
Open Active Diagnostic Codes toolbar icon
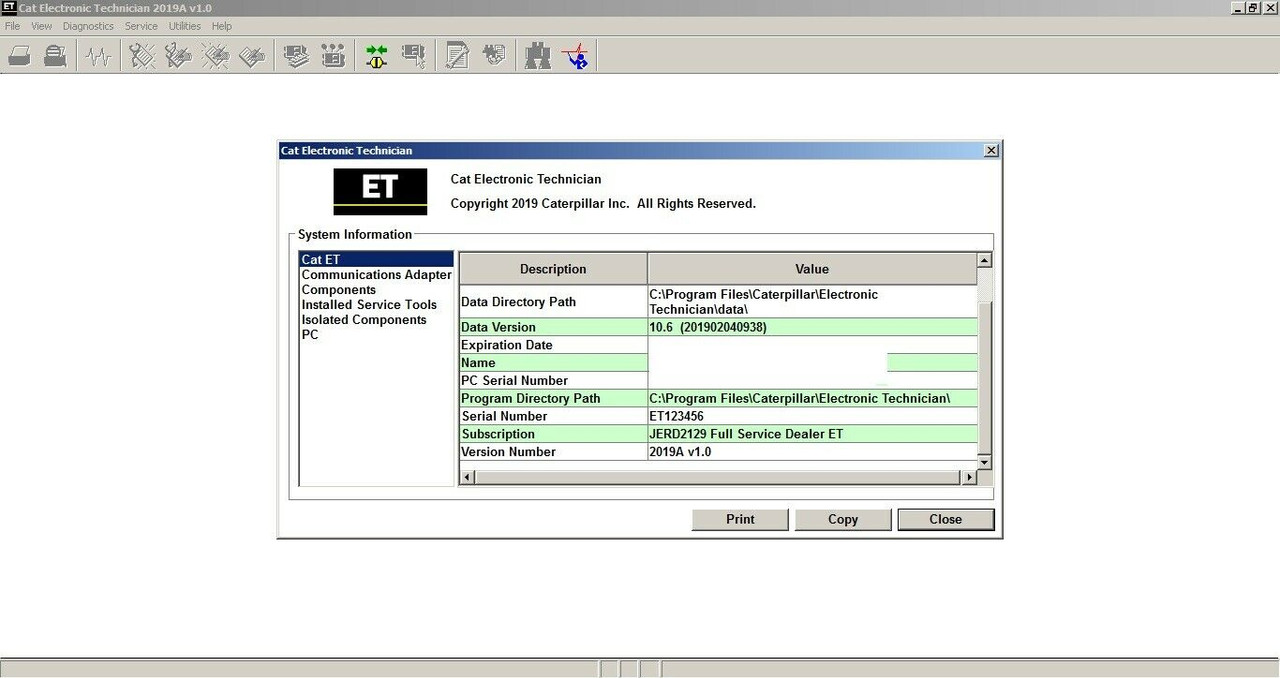[x=142, y=56]
